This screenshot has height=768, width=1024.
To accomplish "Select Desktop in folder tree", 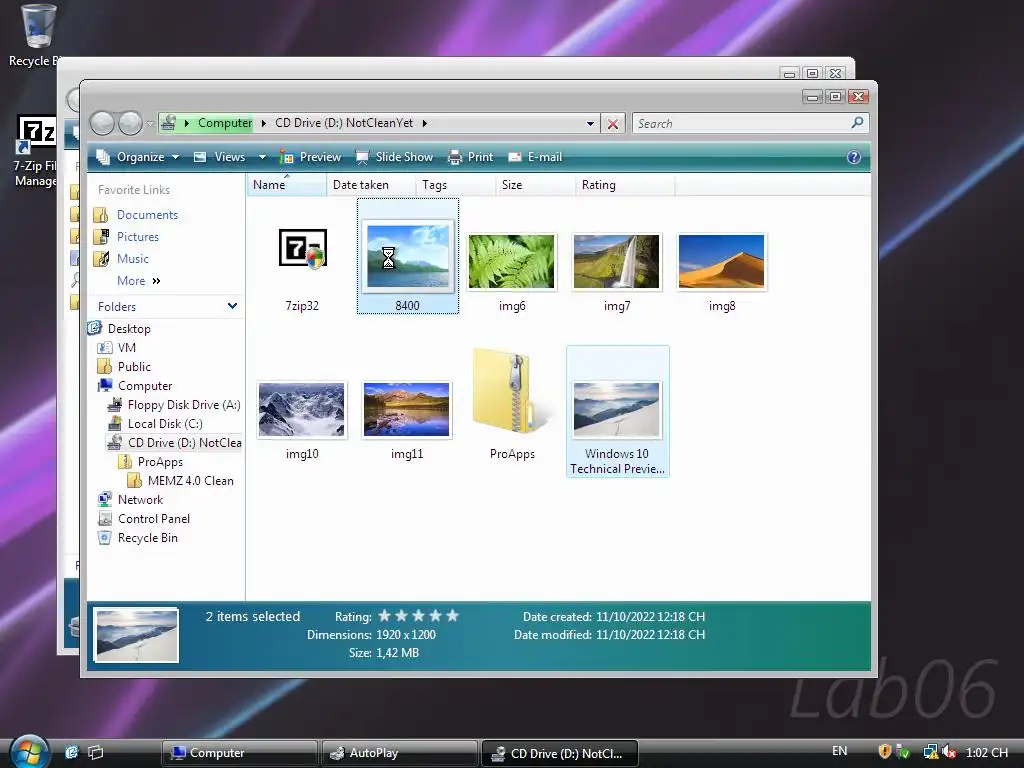I will point(129,328).
